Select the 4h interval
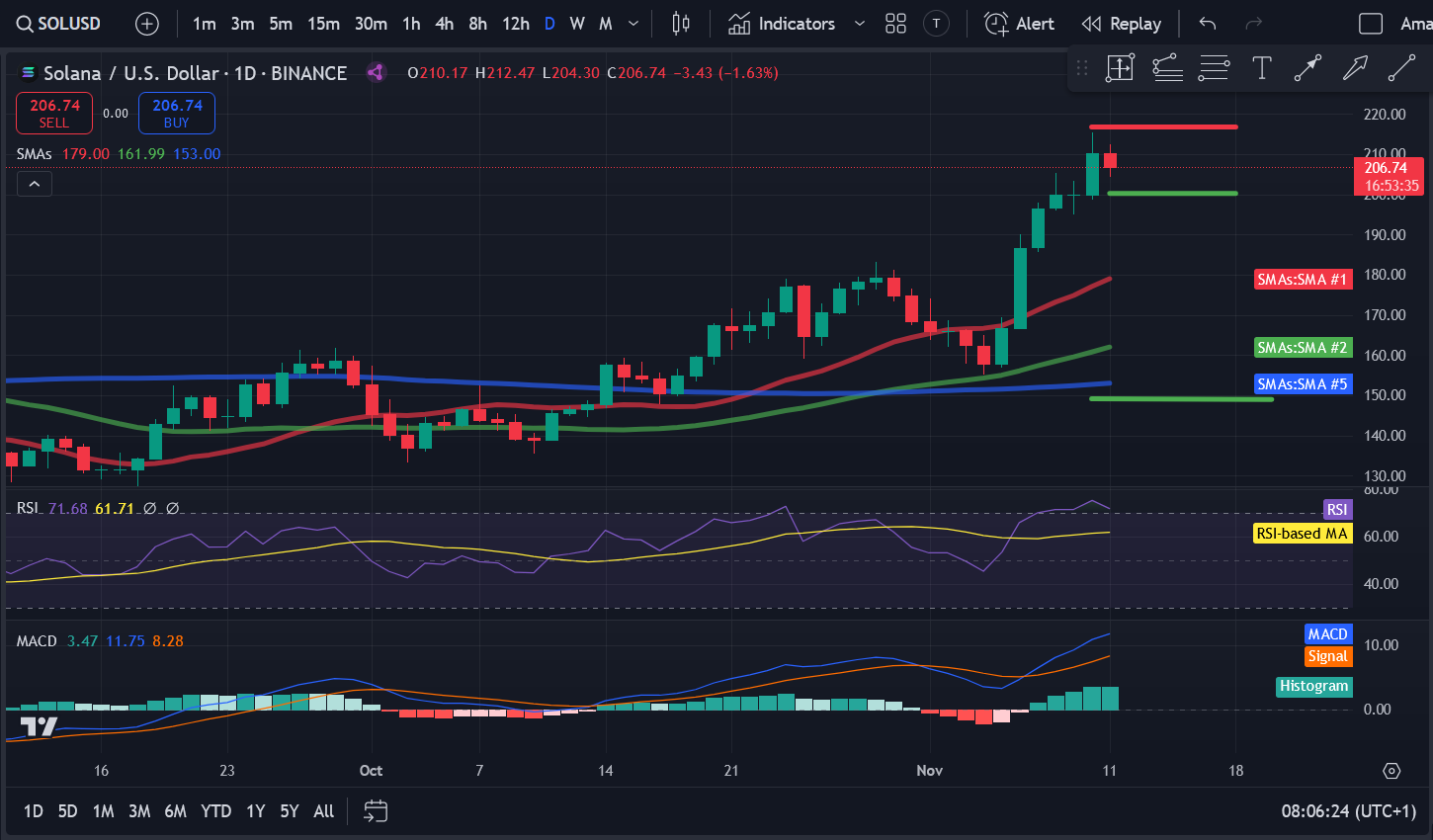 [445, 24]
